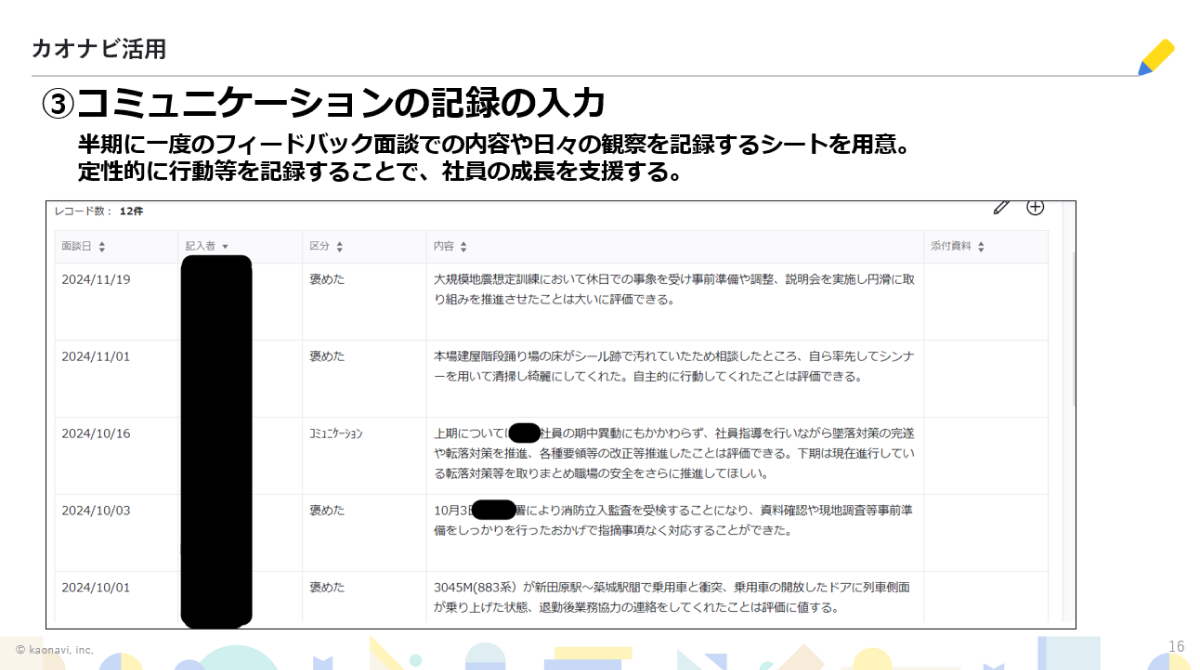Open the 3045M(883系) record content
Screen dimensions: 1200x670
tap(673, 596)
